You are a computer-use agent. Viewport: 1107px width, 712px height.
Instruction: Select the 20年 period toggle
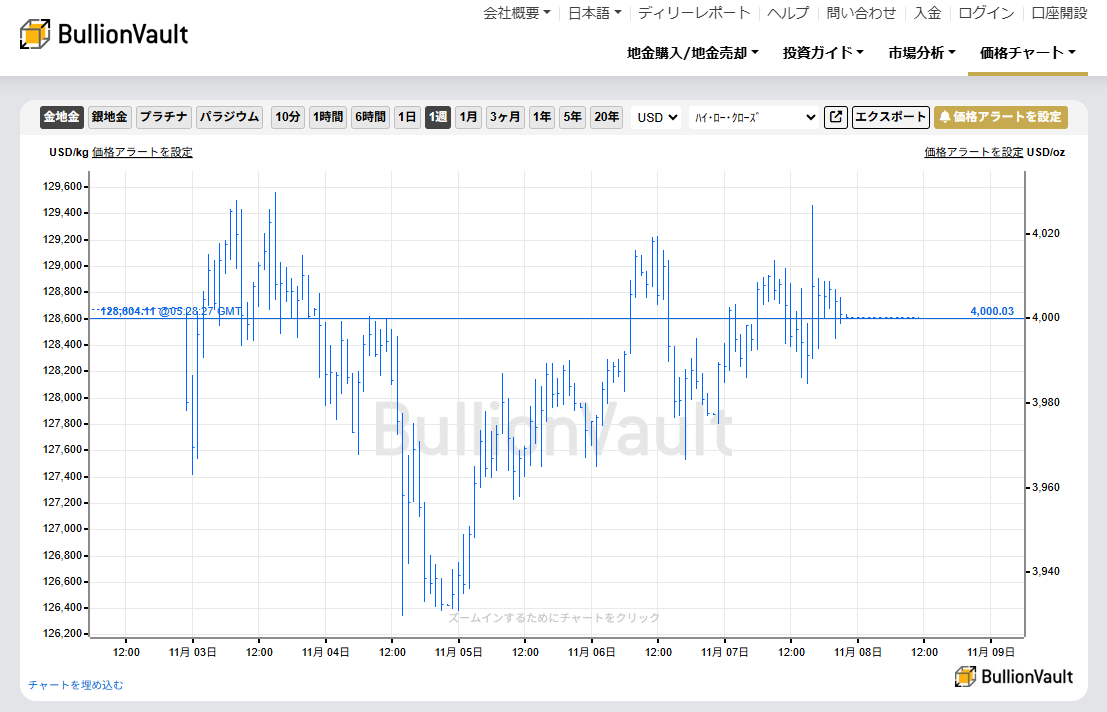point(606,117)
